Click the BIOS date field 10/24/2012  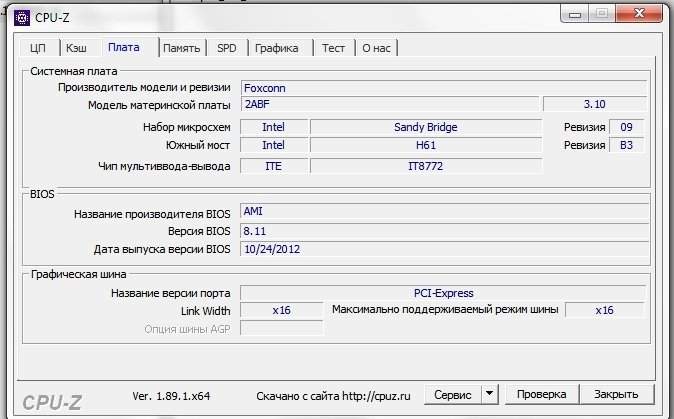pyautogui.click(x=444, y=249)
